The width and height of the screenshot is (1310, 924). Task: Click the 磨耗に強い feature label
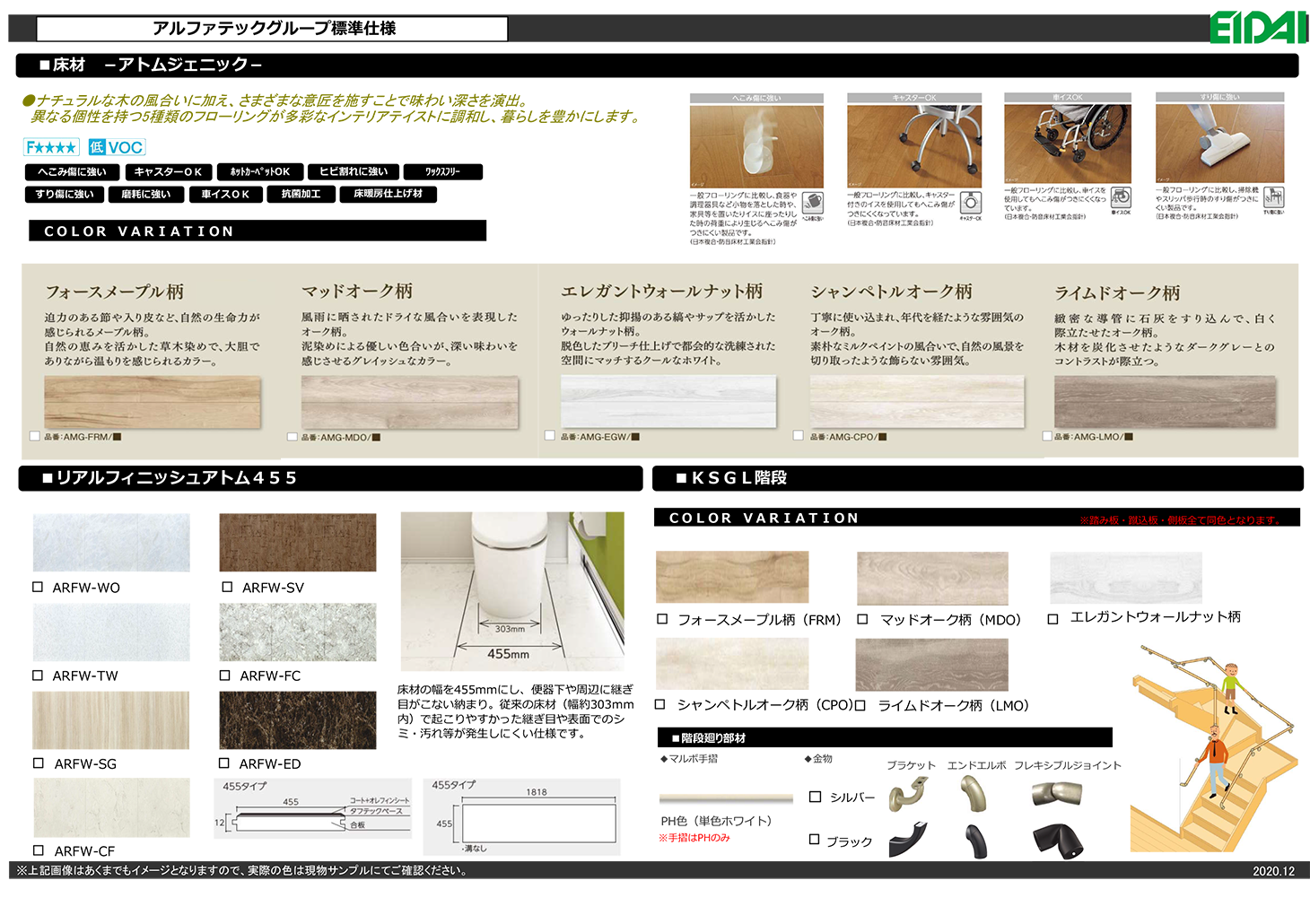146,194
